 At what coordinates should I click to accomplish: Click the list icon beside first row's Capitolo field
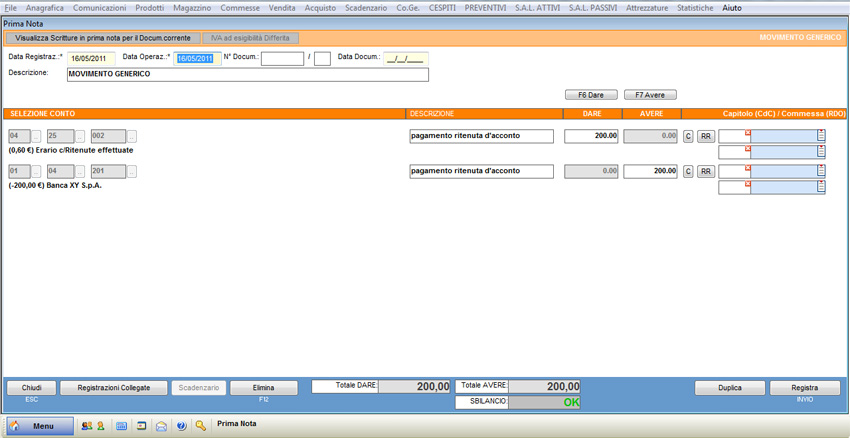(x=821, y=136)
